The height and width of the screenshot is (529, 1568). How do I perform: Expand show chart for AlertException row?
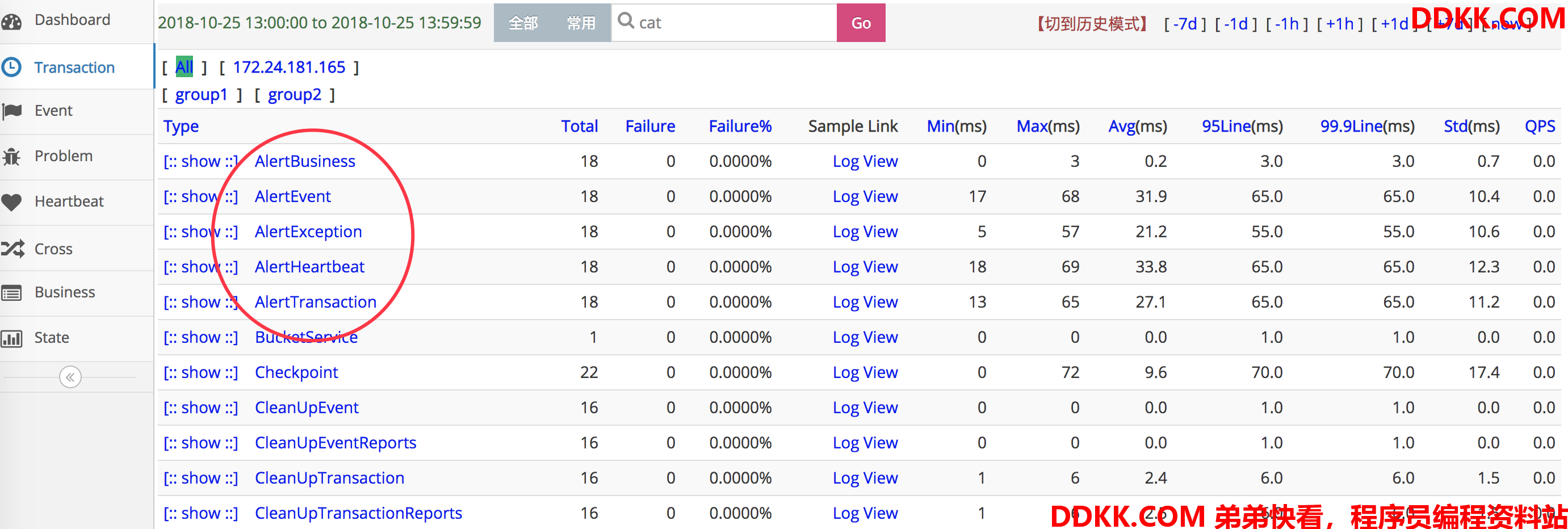click(x=201, y=232)
